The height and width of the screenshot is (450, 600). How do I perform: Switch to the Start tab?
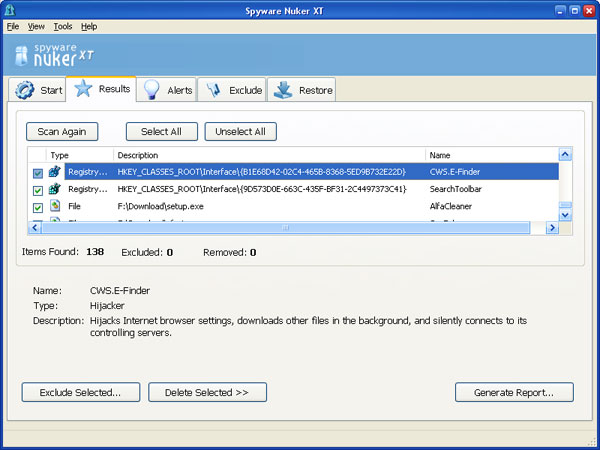click(37, 90)
